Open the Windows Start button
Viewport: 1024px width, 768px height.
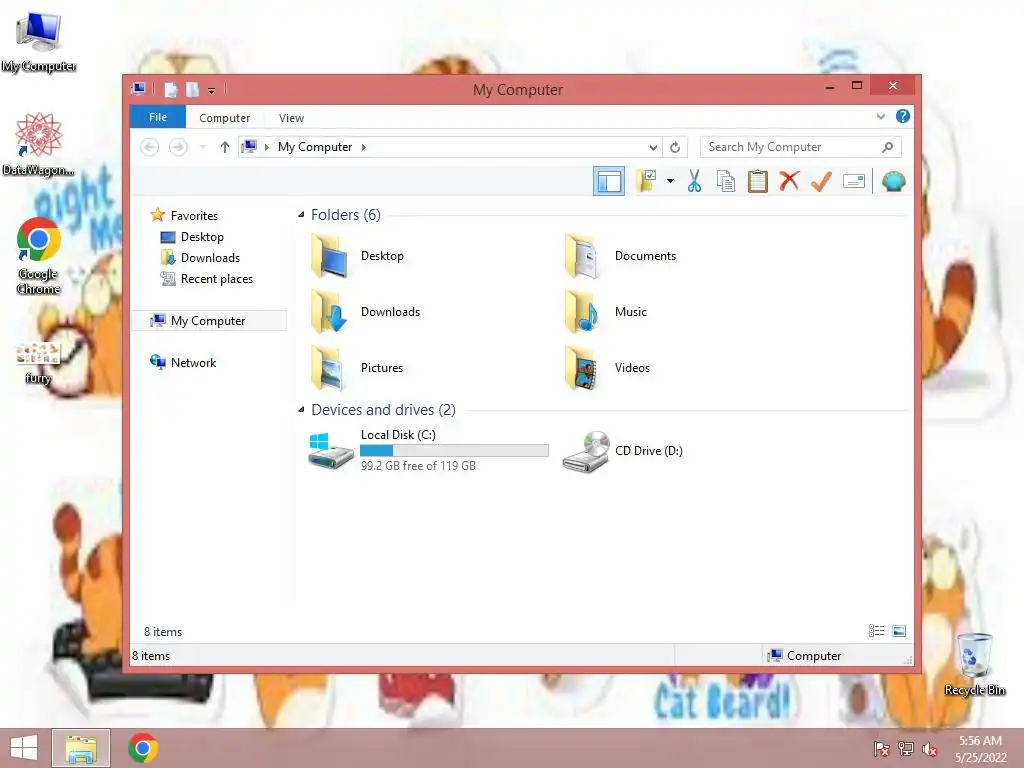[x=24, y=748]
